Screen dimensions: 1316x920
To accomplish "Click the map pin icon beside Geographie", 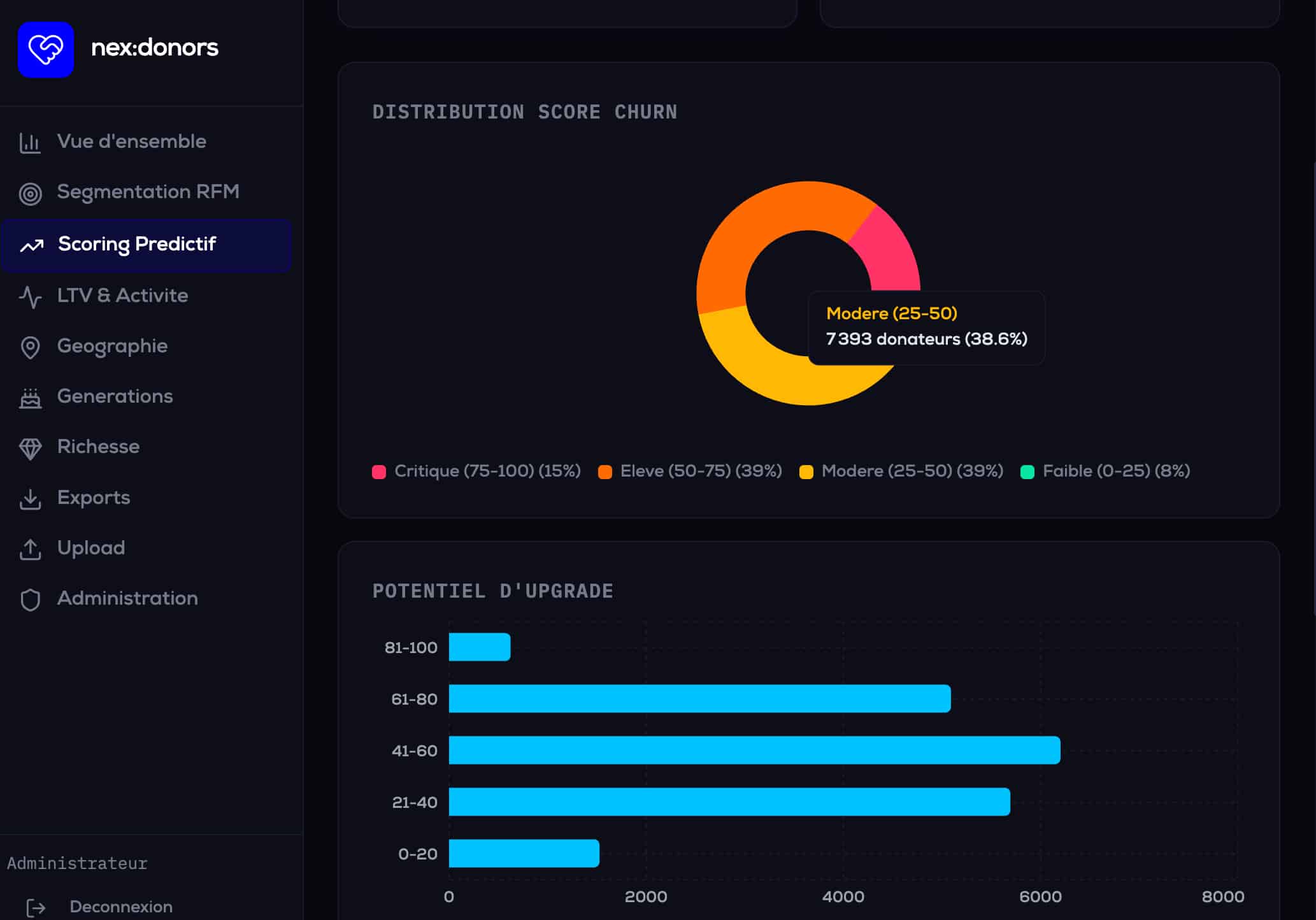I will (30, 347).
